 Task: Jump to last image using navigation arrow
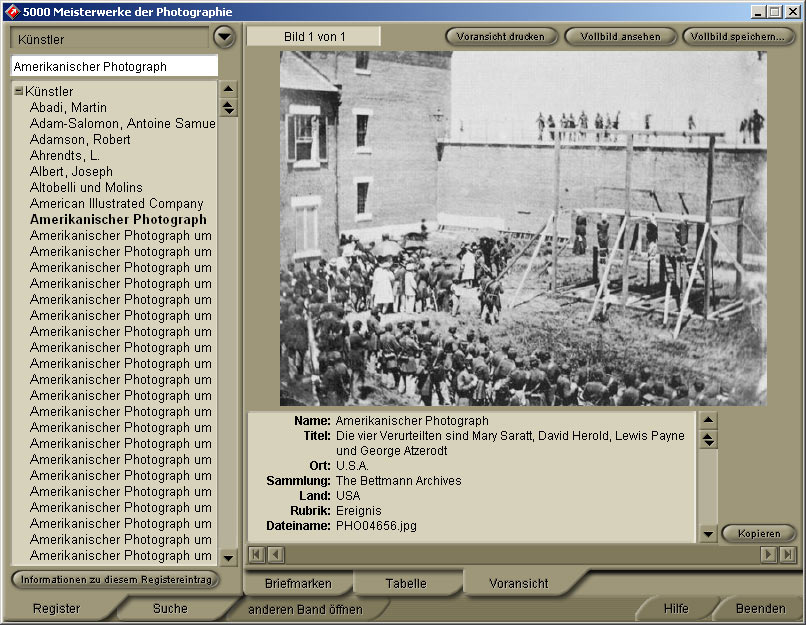787,554
